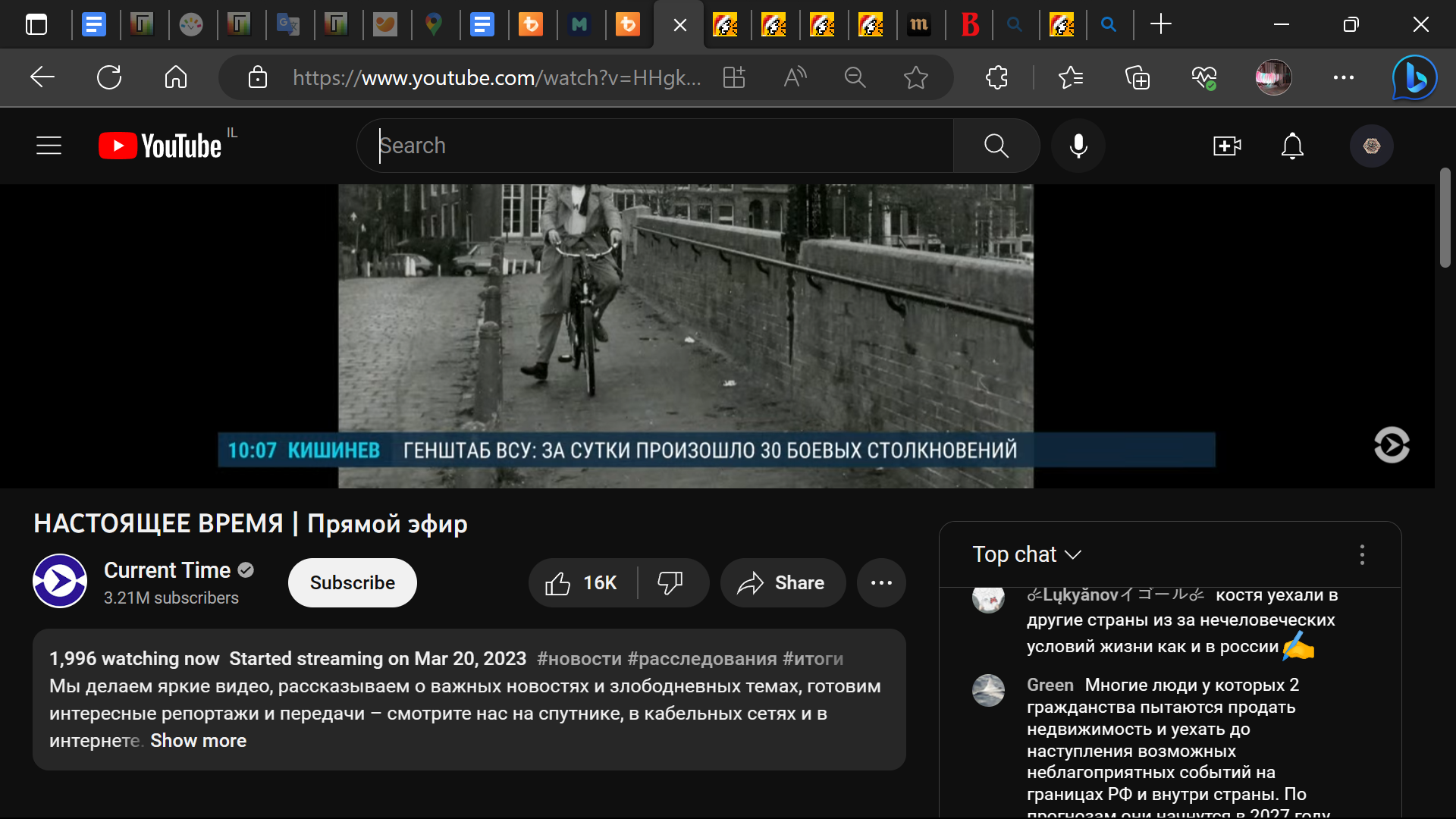The height and width of the screenshot is (819, 1456).
Task: Dislike the video with thumbs down
Action: coord(670,583)
